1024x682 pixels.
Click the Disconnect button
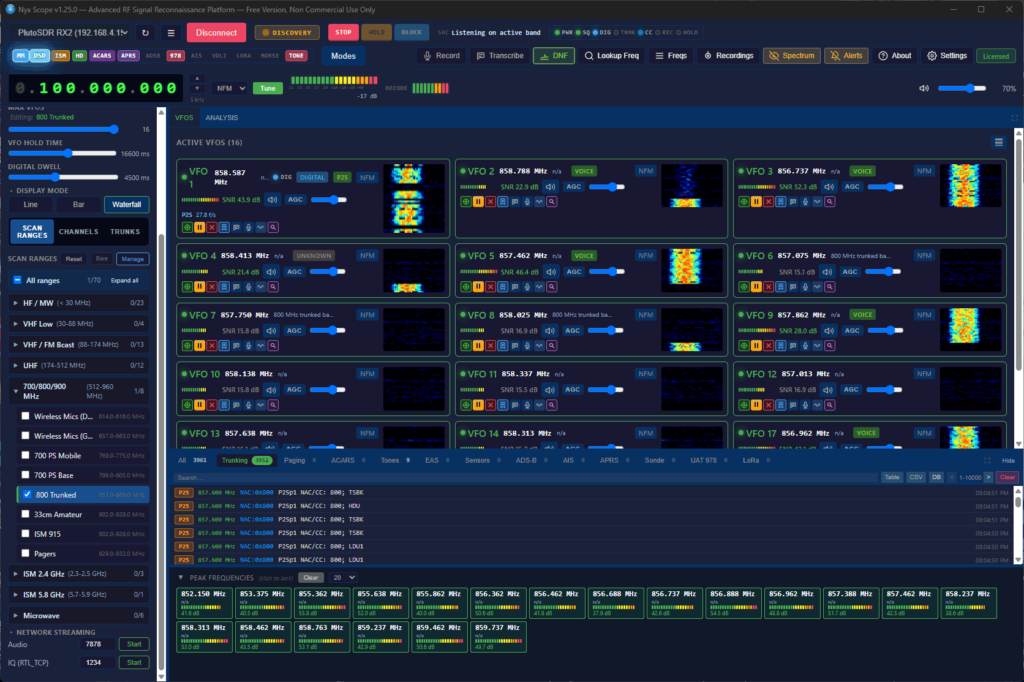coord(216,33)
